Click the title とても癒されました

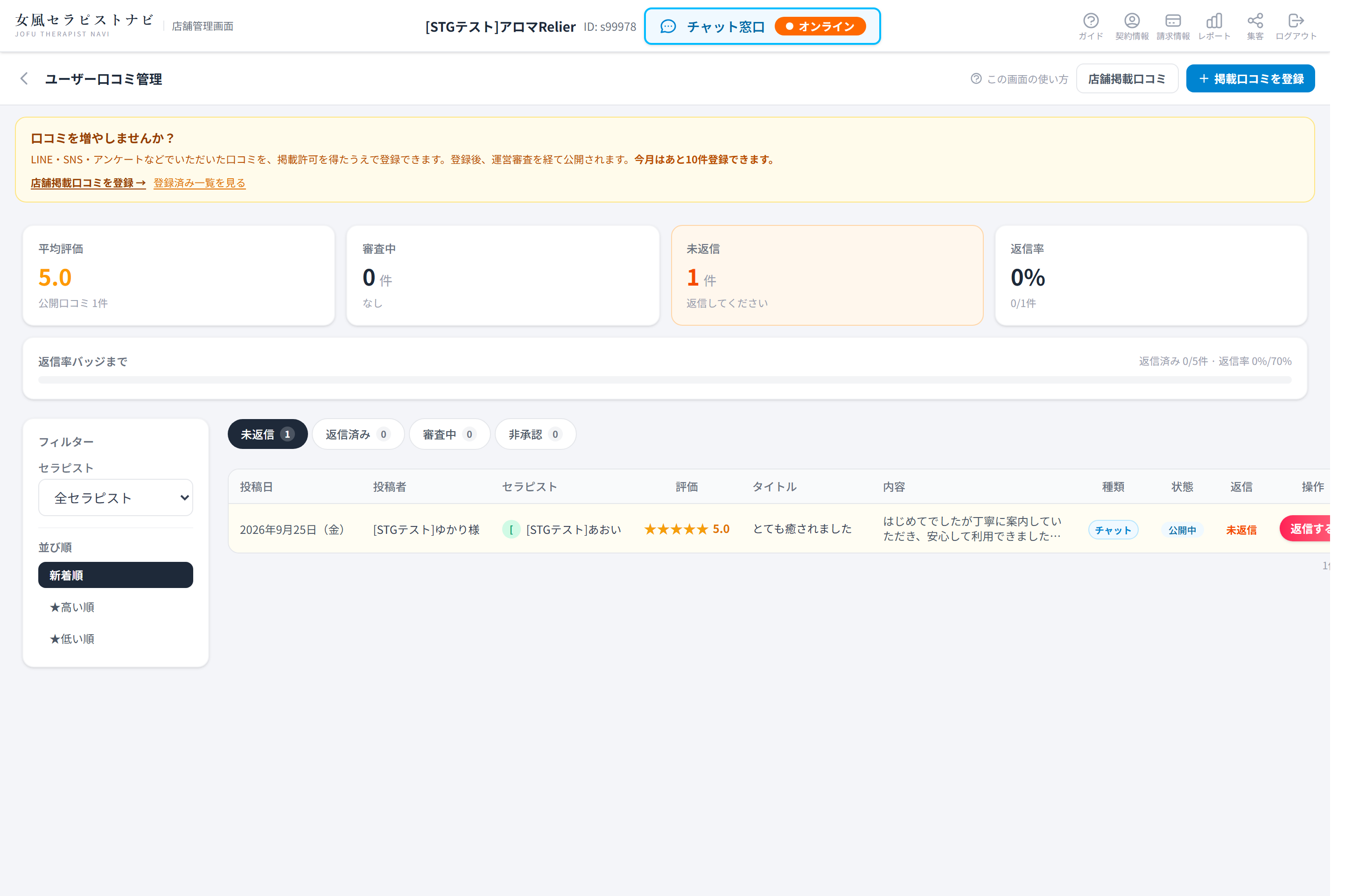point(802,529)
